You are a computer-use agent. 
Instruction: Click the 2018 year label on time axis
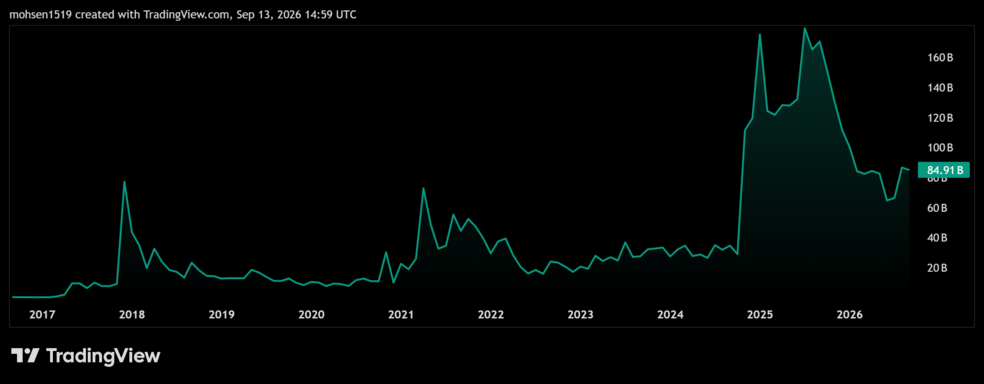132,314
